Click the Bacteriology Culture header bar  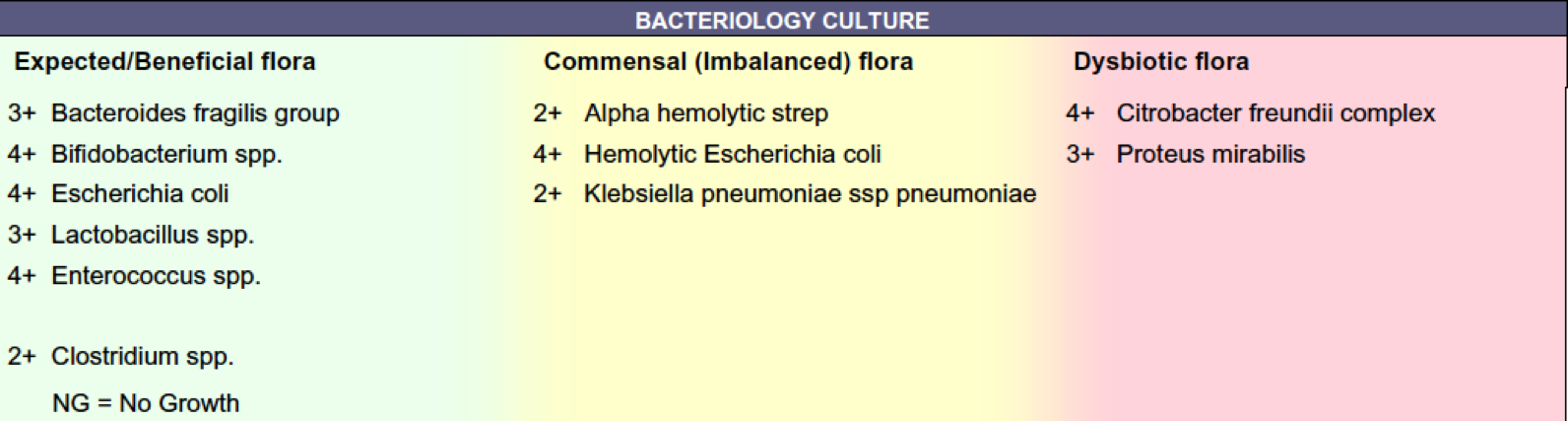point(783,19)
